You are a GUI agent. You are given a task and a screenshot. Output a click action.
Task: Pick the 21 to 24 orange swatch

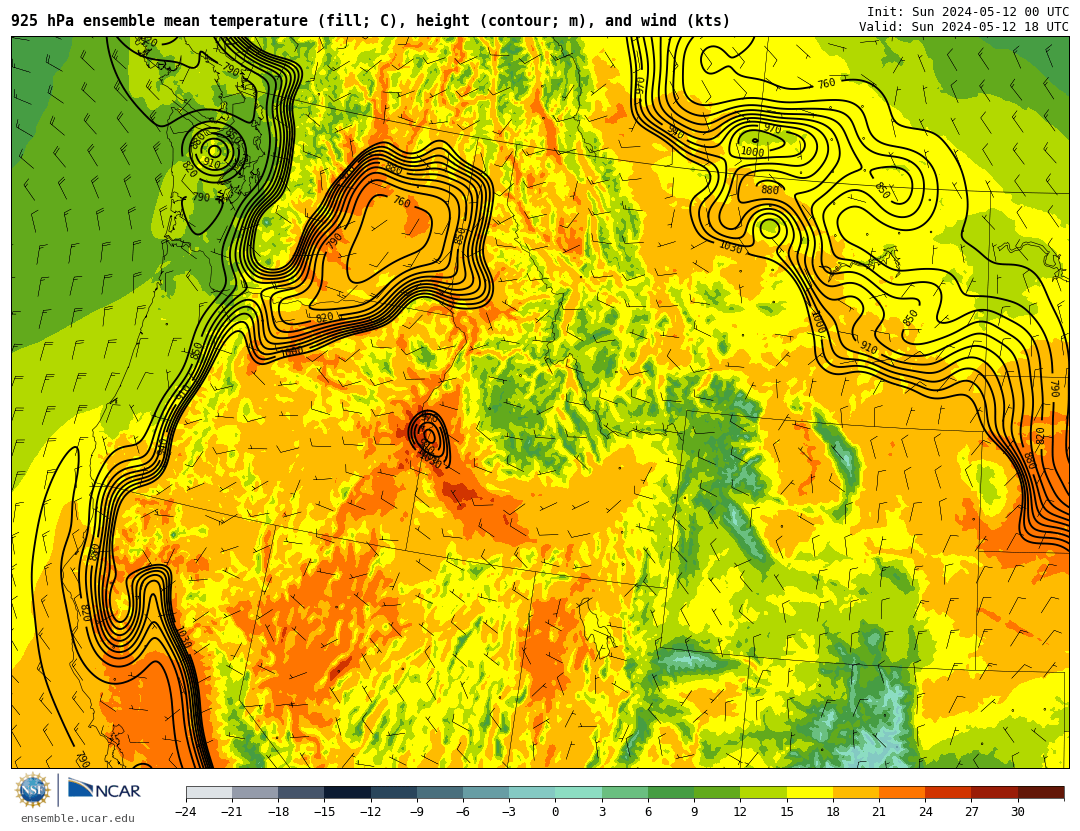tap(902, 792)
